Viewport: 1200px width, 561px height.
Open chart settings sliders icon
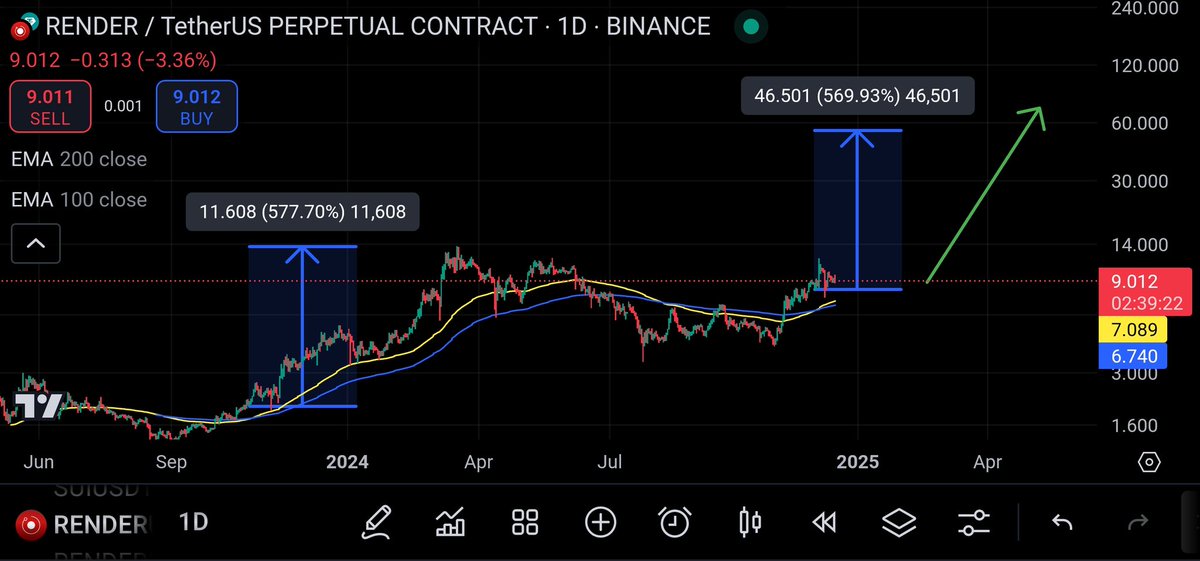pos(973,522)
